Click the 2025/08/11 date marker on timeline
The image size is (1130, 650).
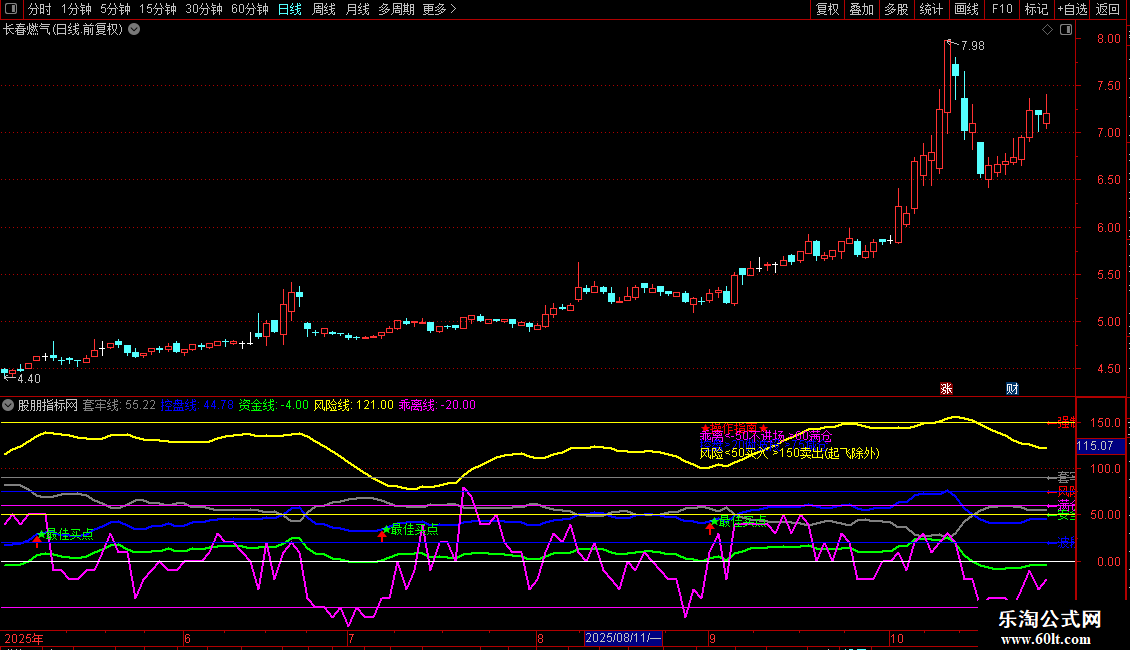coord(623,638)
